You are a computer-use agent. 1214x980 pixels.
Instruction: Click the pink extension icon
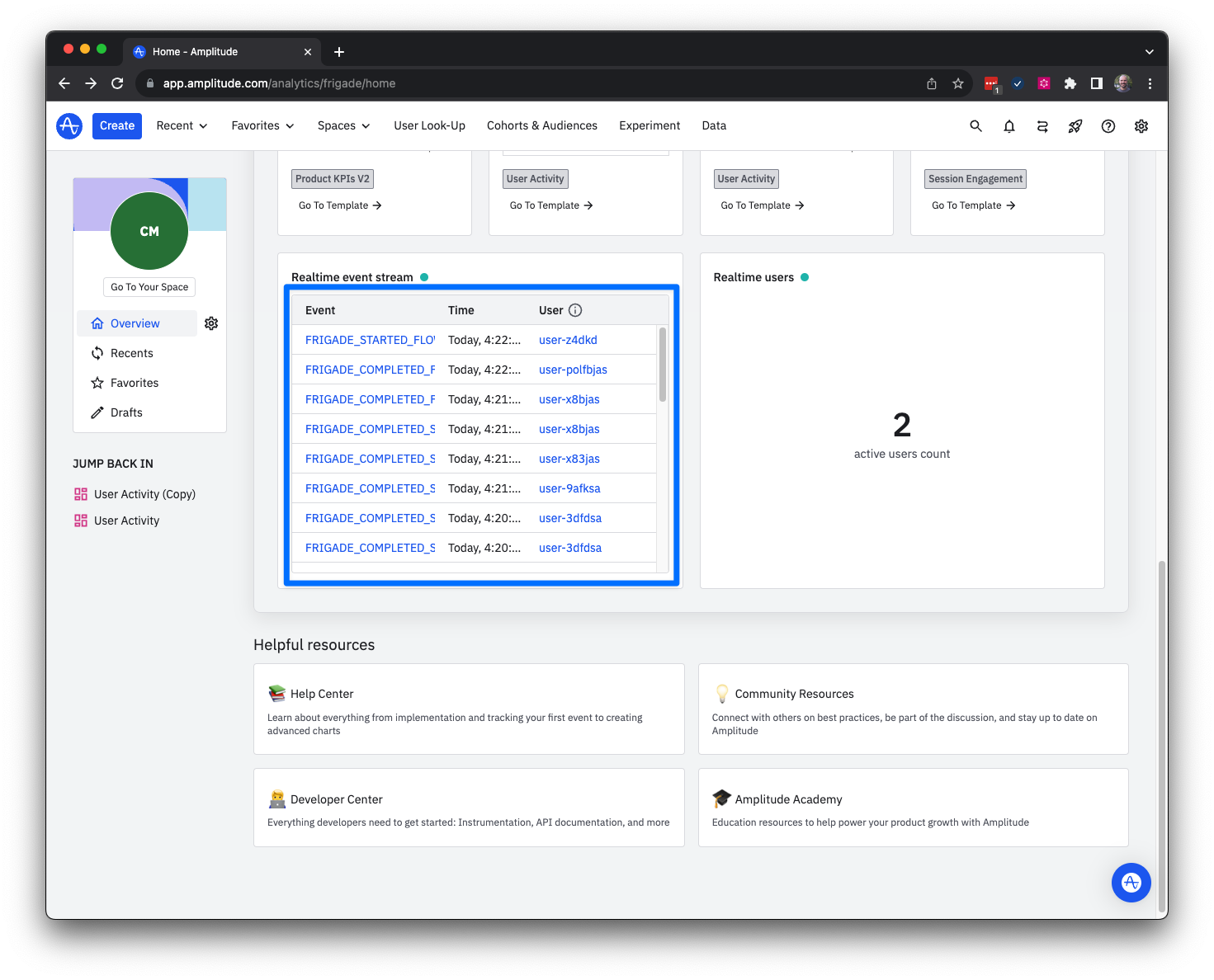pyautogui.click(x=1044, y=83)
